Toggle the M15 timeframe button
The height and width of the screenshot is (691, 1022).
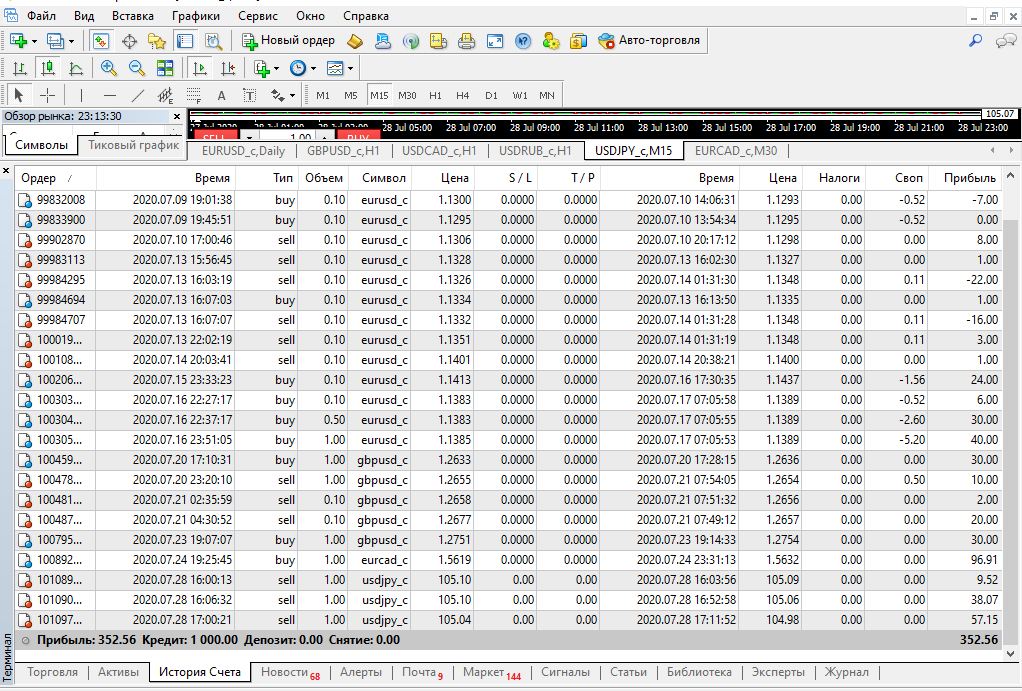(x=379, y=95)
